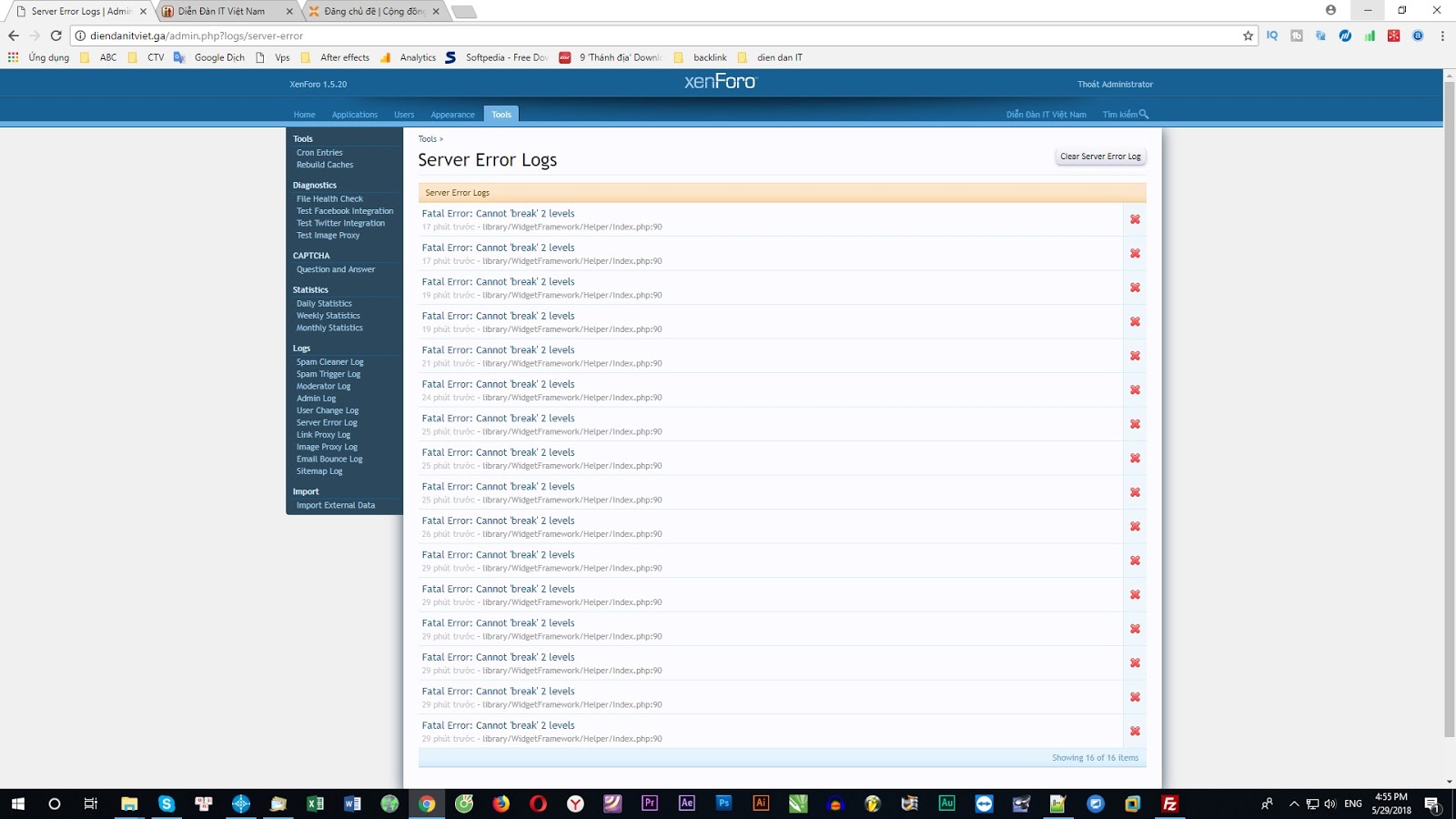
Task: Bookmark this page with the star icon
Action: (x=1248, y=35)
